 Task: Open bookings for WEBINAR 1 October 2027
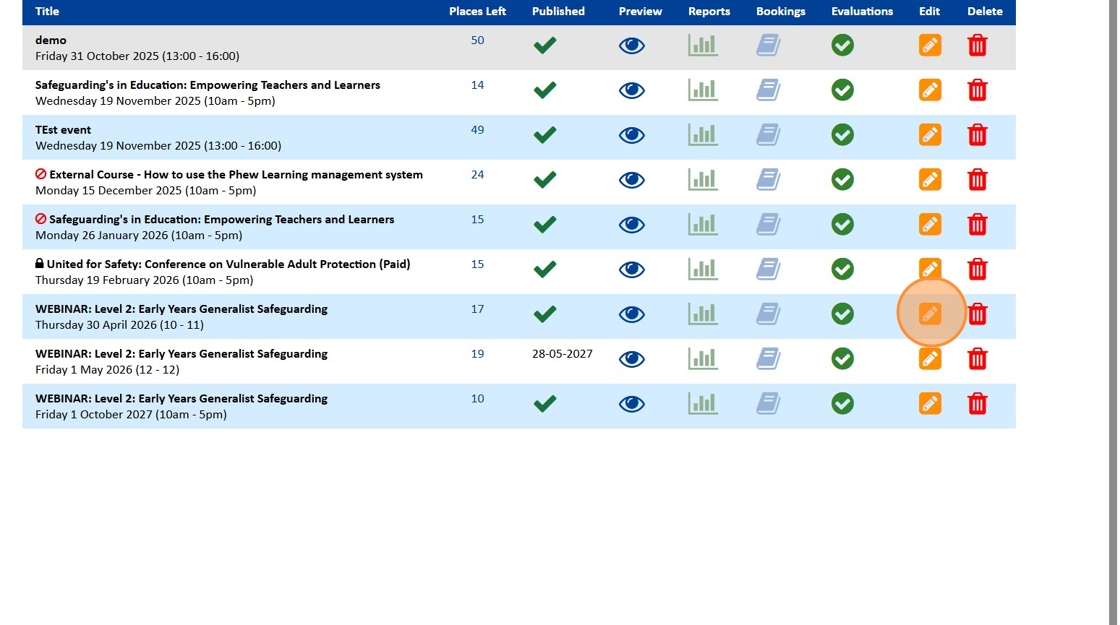769,404
